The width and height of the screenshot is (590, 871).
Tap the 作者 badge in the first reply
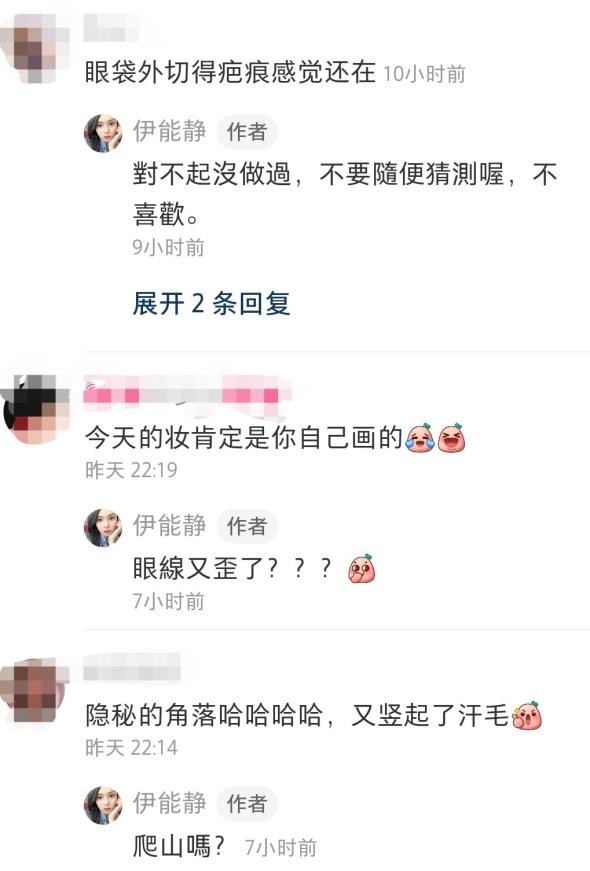(247, 132)
